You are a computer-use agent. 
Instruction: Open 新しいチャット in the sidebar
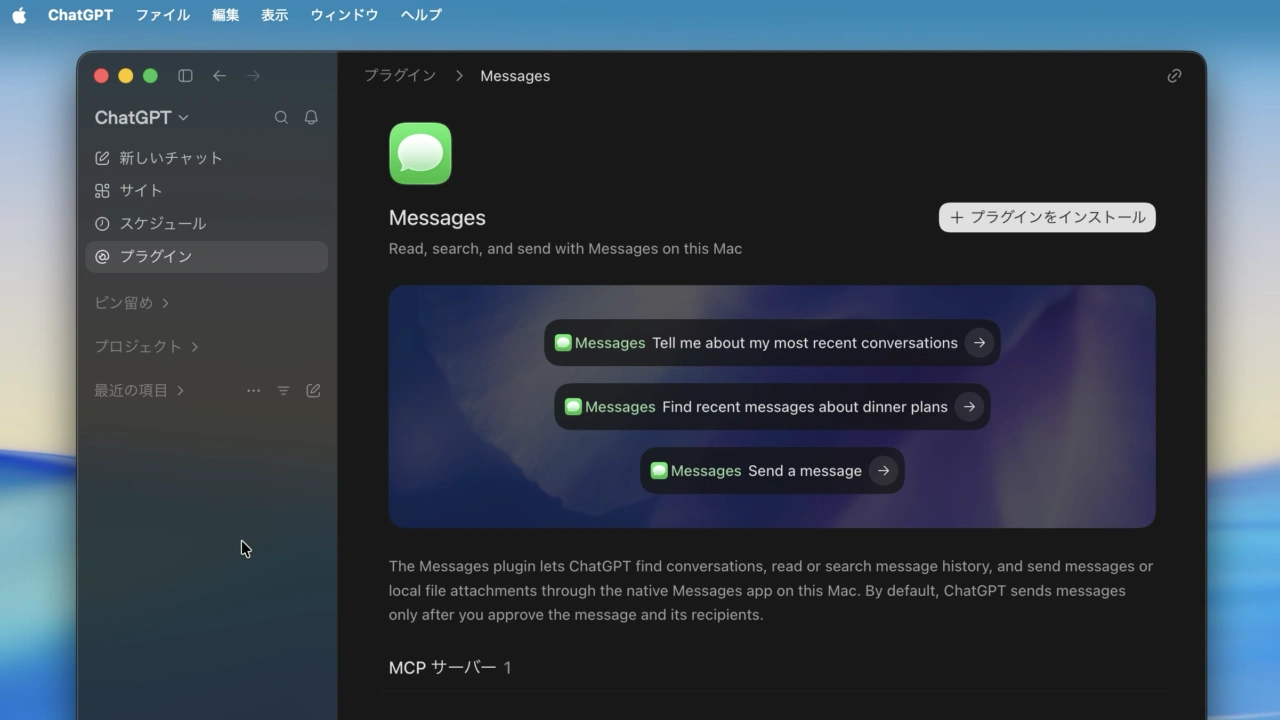207,158
